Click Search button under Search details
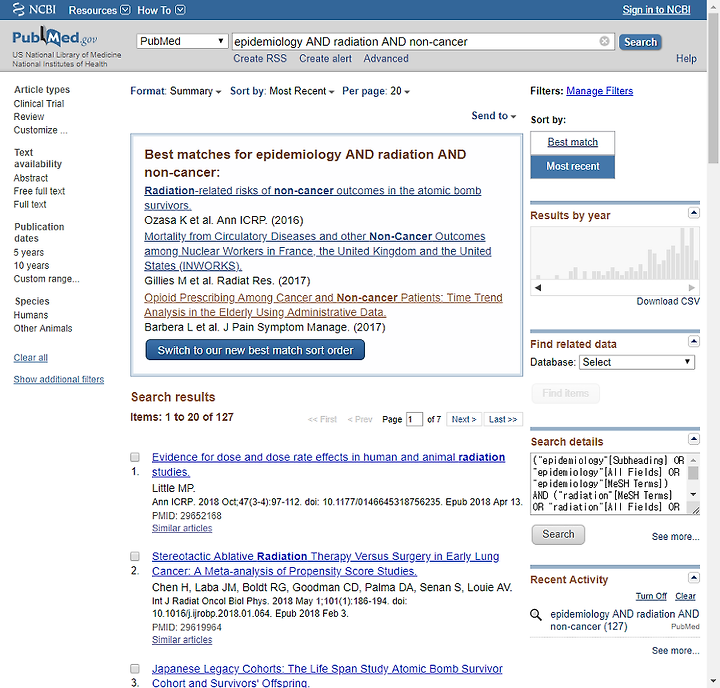This screenshot has height=688, width=720. [558, 535]
